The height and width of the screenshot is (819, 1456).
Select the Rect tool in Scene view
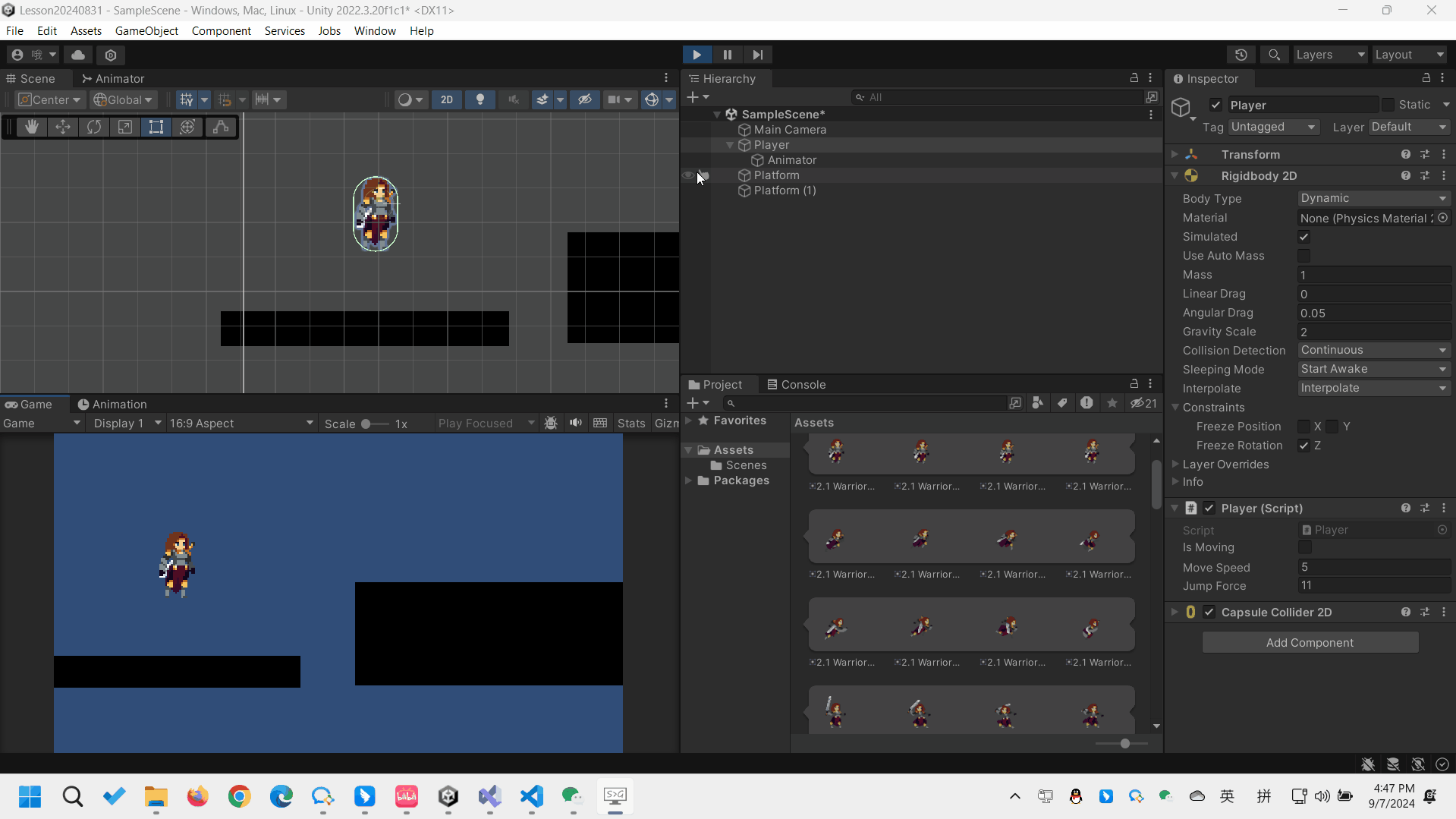click(x=156, y=127)
